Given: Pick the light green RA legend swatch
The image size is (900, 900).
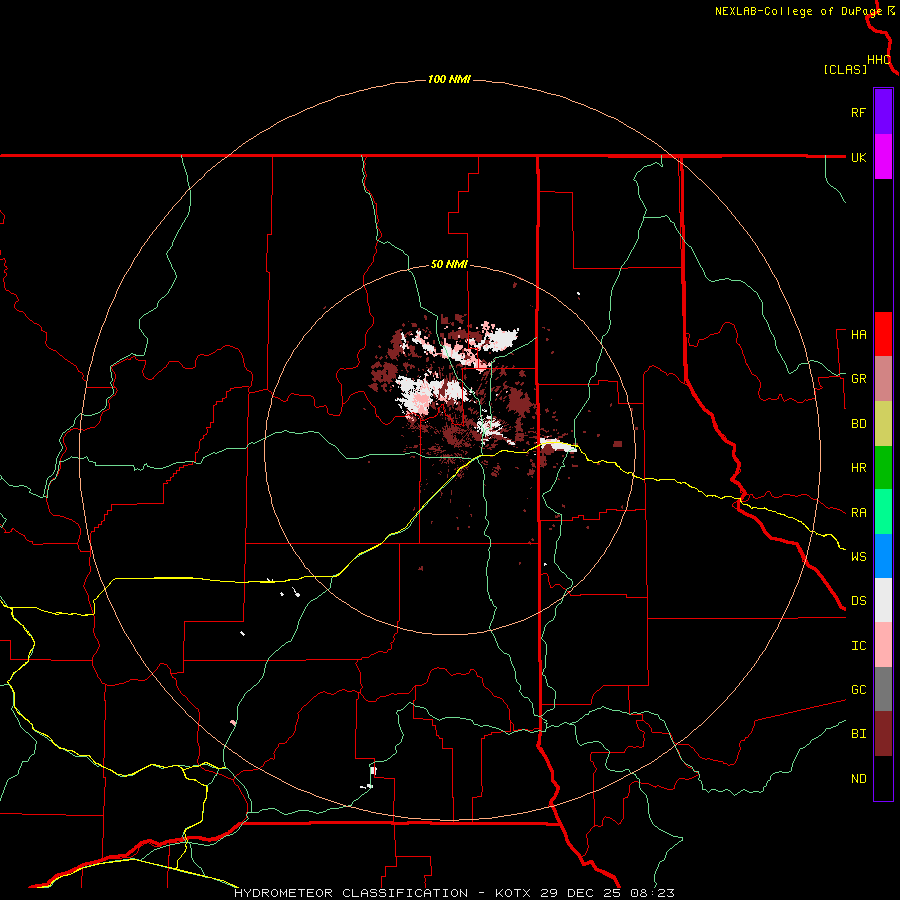Looking at the screenshot, I should 883,512.
